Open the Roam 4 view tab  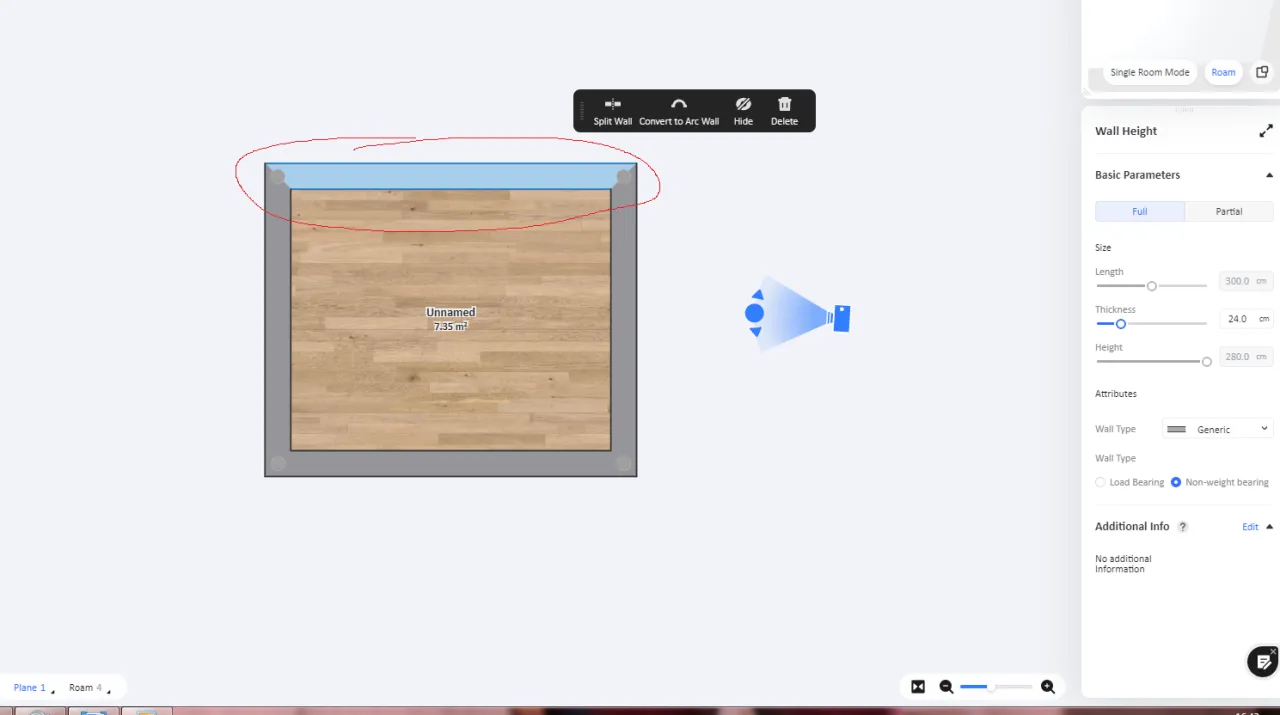[85, 688]
